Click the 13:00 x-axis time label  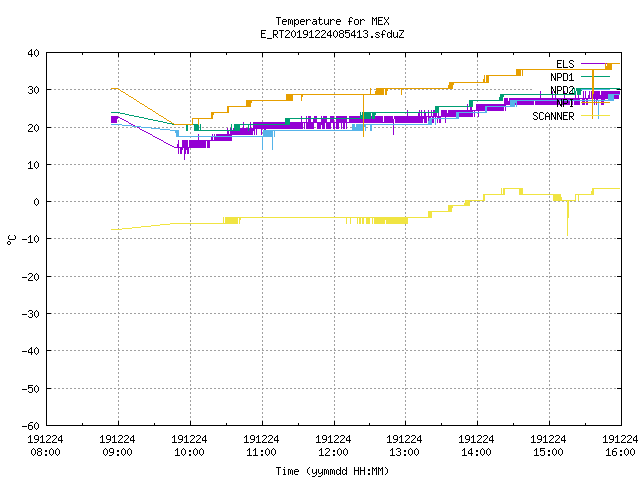coord(404,452)
